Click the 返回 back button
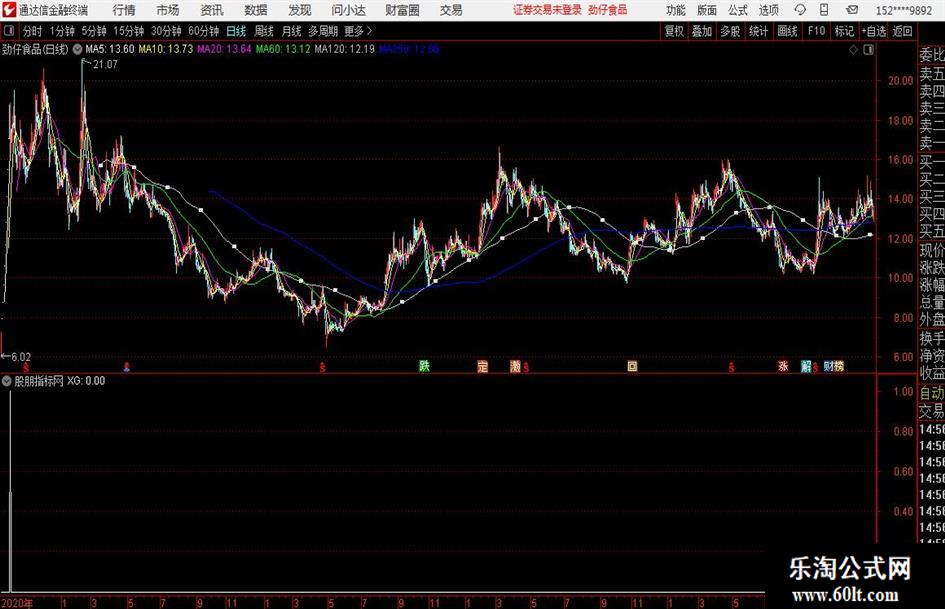The width and height of the screenshot is (945, 609). point(902,31)
